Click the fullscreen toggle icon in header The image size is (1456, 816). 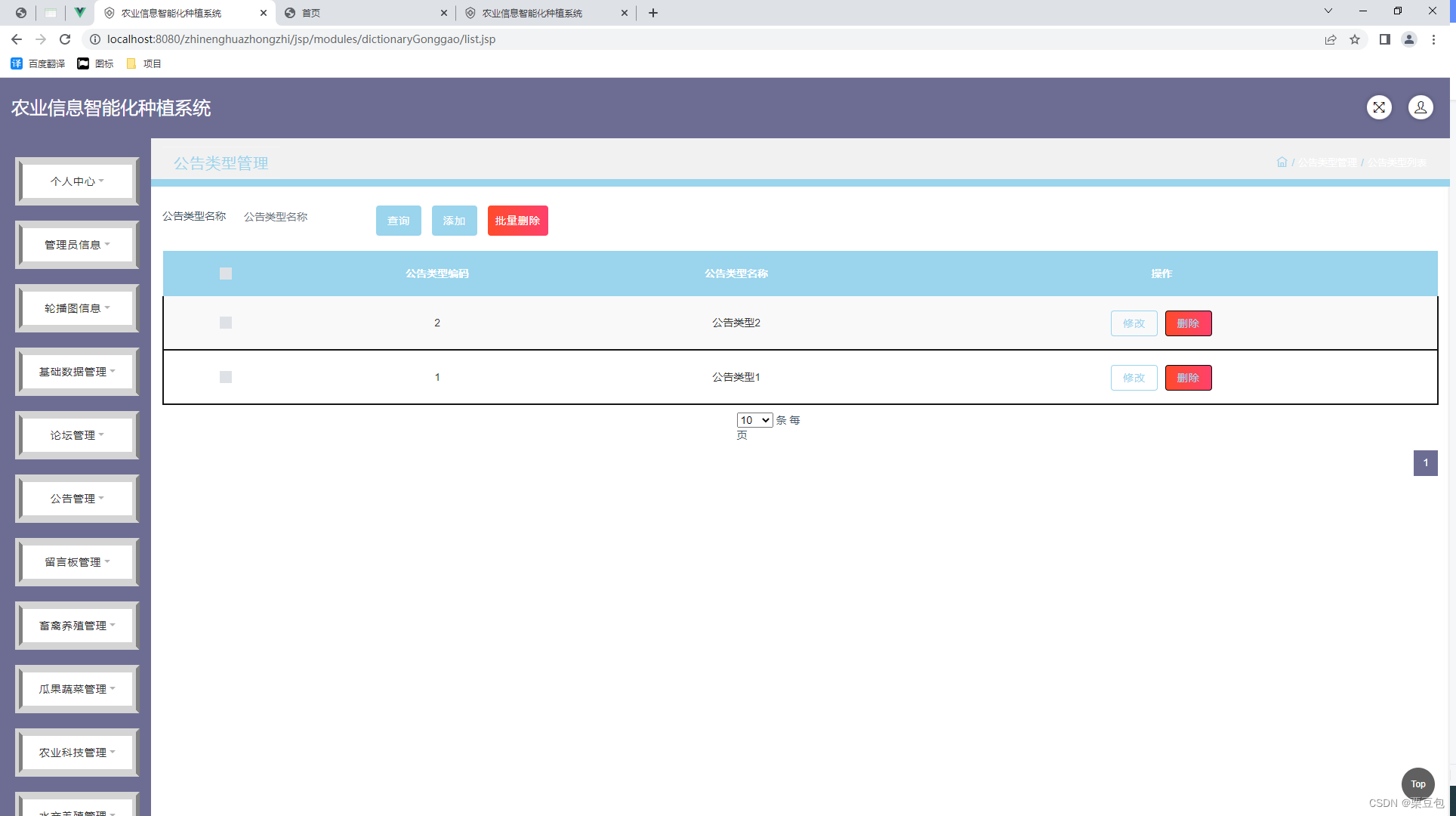pyautogui.click(x=1379, y=107)
